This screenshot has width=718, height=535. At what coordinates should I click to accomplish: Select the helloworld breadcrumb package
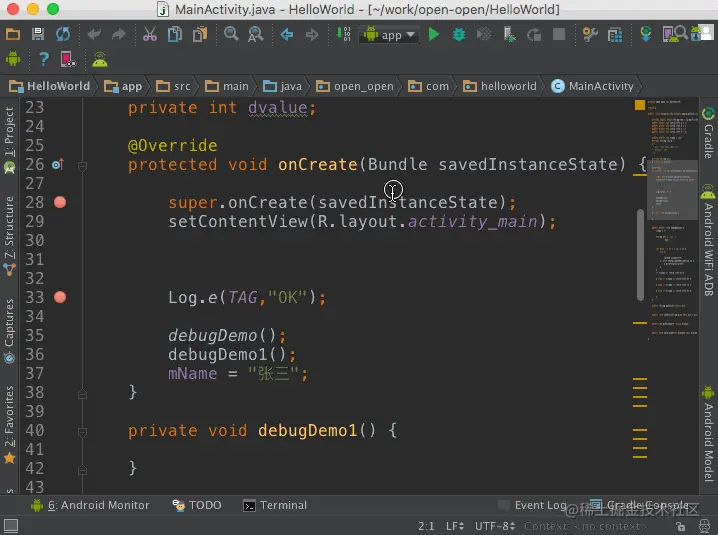(x=499, y=86)
